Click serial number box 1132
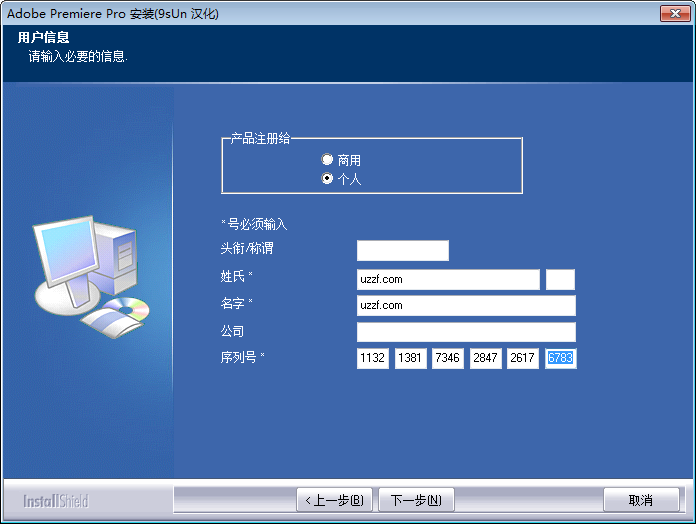 coord(373,358)
